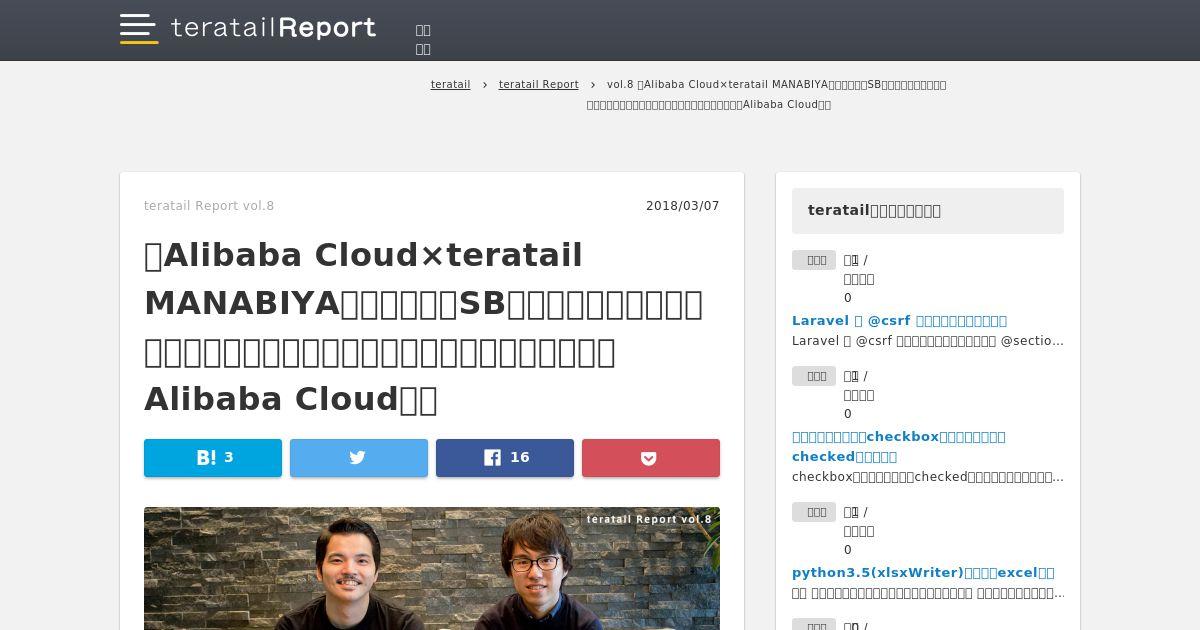Click teratail Report vol.8 label
Screen dimensions: 1200x630
click(x=209, y=206)
